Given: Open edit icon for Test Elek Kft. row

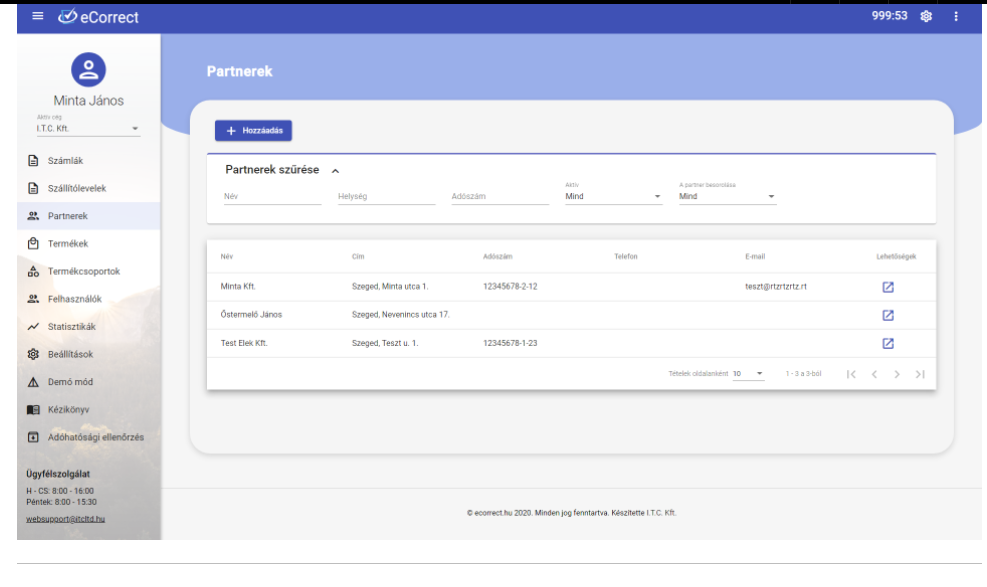Looking at the screenshot, I should click(888, 344).
